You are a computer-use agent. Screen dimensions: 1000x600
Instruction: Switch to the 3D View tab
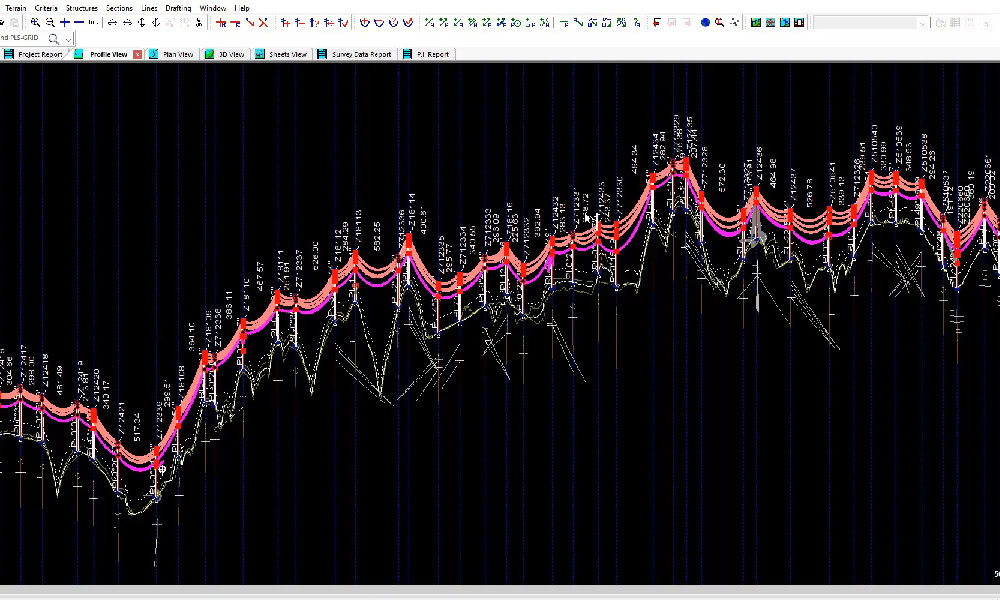point(230,54)
